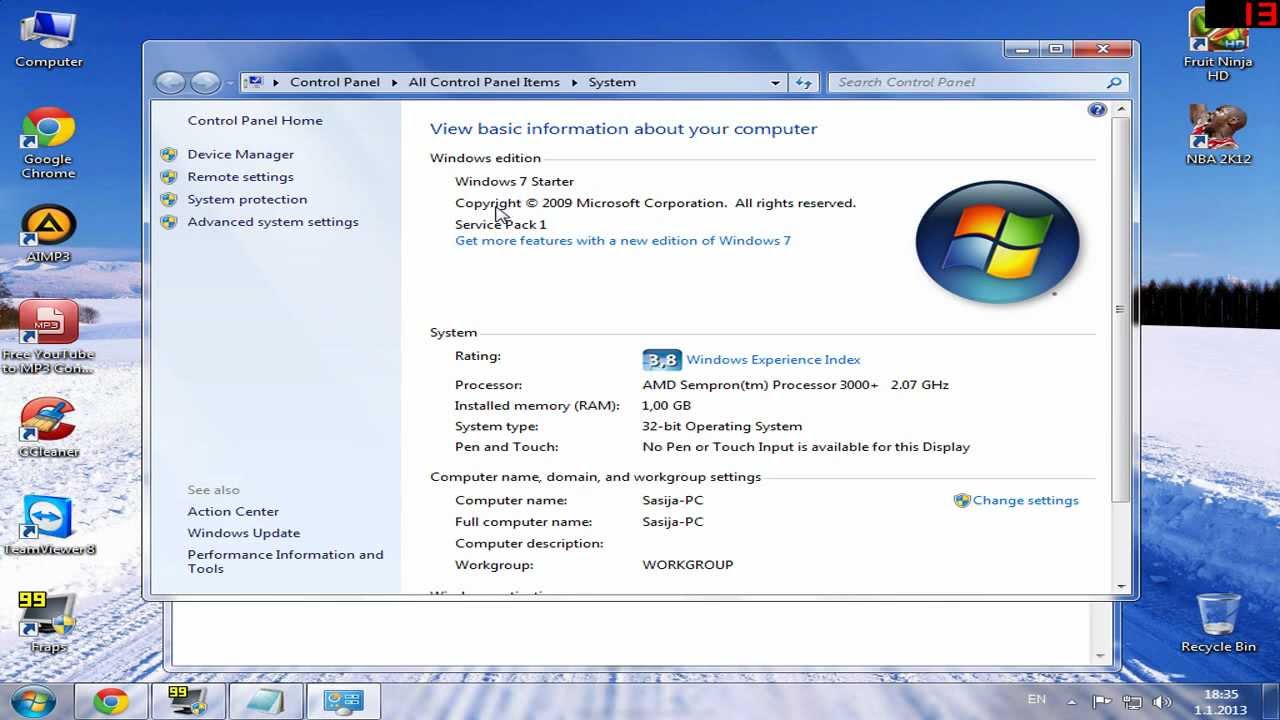Select the AMD Sempron processor value
The height and width of the screenshot is (720, 1280).
(x=795, y=385)
